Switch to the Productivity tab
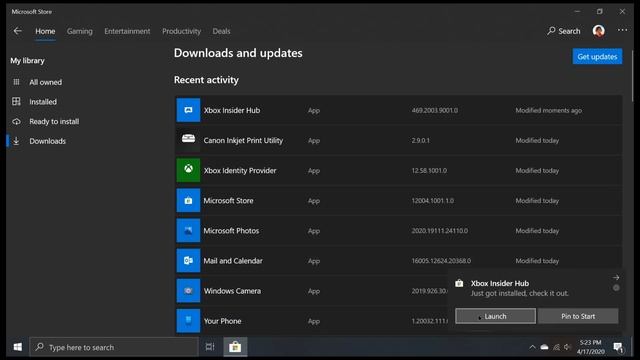The height and width of the screenshot is (360, 640). coord(181,31)
